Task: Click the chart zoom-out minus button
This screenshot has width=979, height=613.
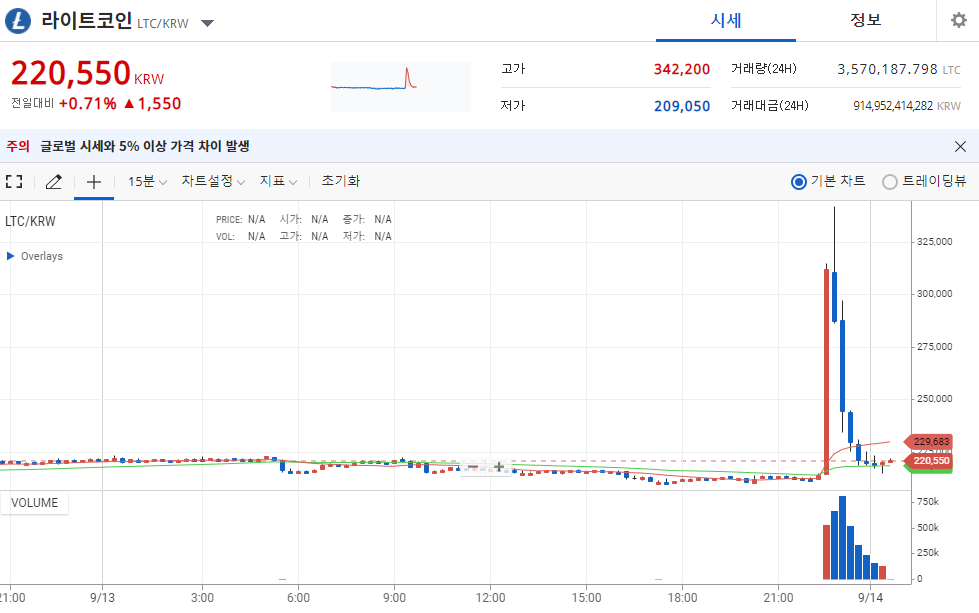Action: (473, 467)
